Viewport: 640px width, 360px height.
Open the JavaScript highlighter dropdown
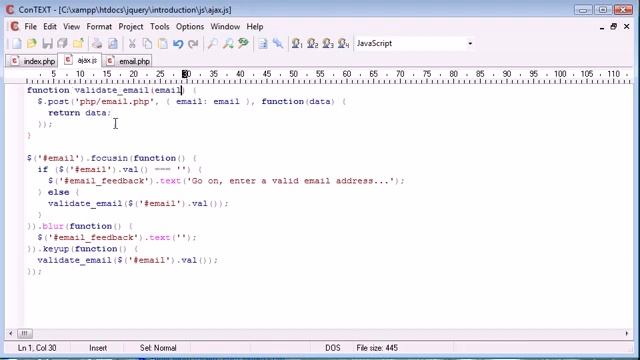point(470,43)
